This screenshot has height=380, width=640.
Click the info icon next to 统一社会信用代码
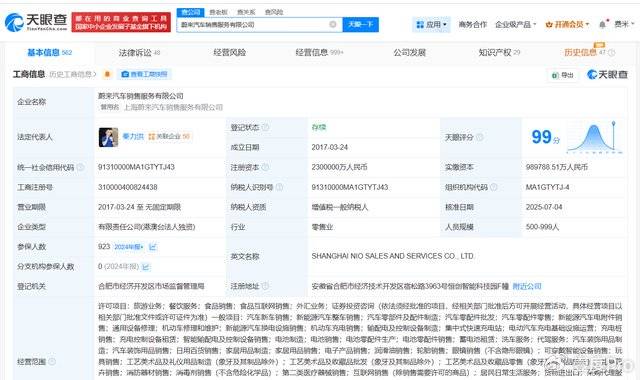pyautogui.click(x=80, y=167)
